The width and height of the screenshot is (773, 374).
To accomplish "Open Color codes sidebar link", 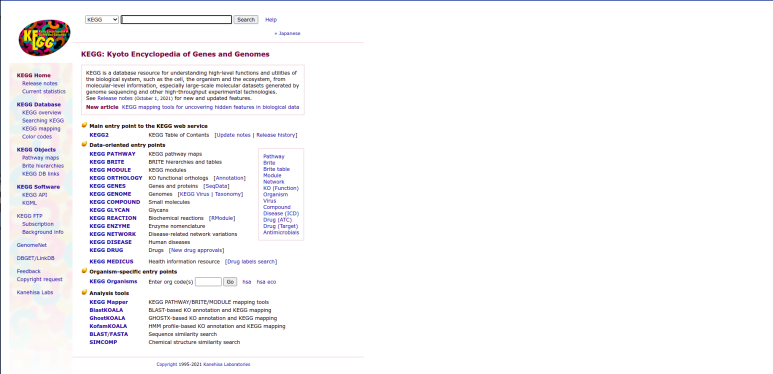I will click(37, 136).
